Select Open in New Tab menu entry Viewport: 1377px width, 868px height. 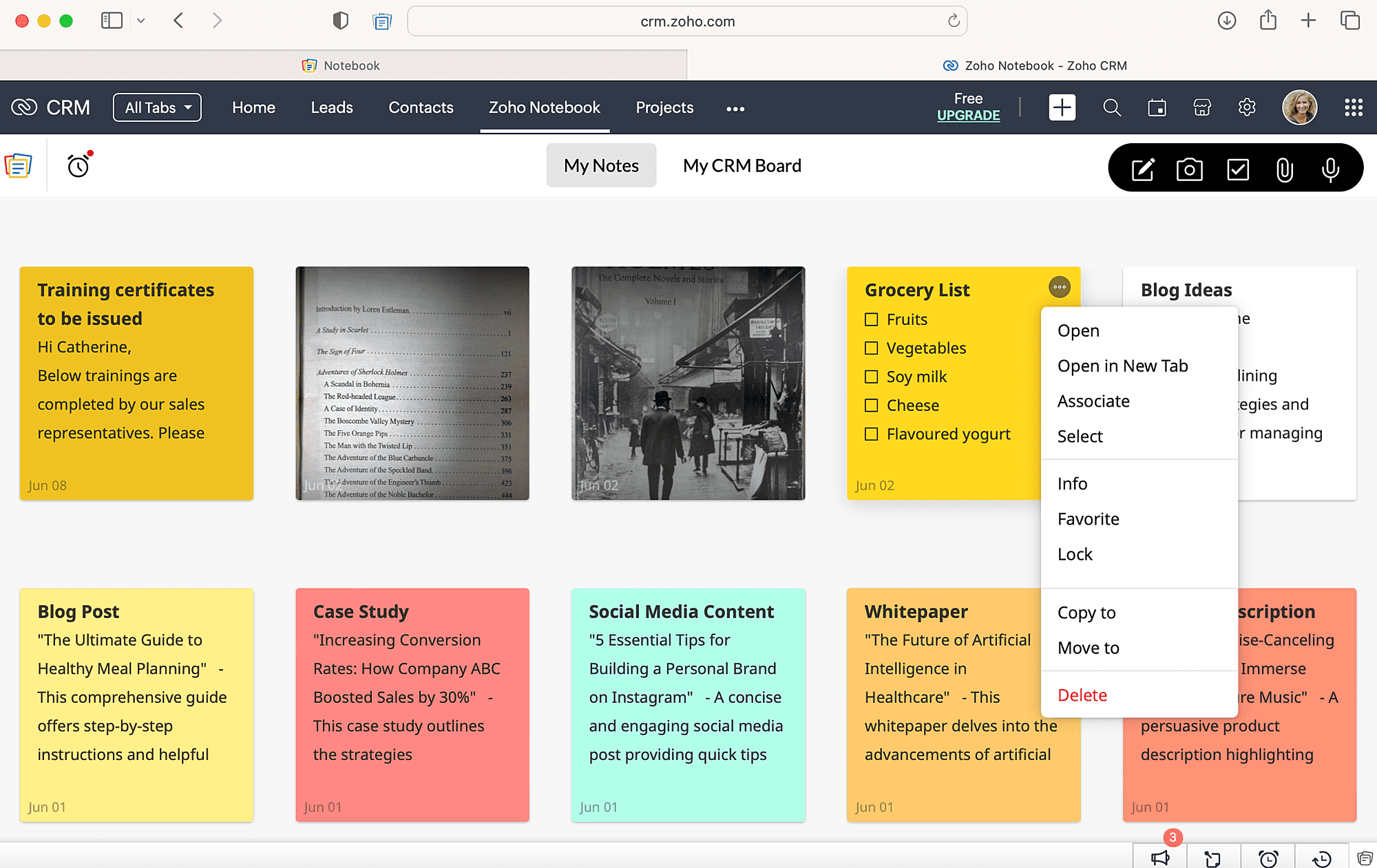[x=1122, y=366]
